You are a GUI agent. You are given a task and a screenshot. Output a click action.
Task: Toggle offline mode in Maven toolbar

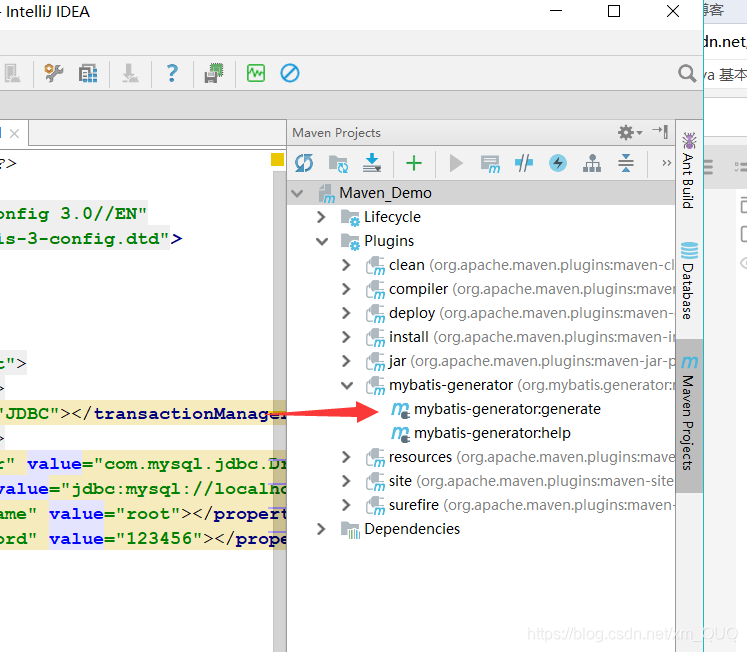pyautogui.click(x=524, y=163)
